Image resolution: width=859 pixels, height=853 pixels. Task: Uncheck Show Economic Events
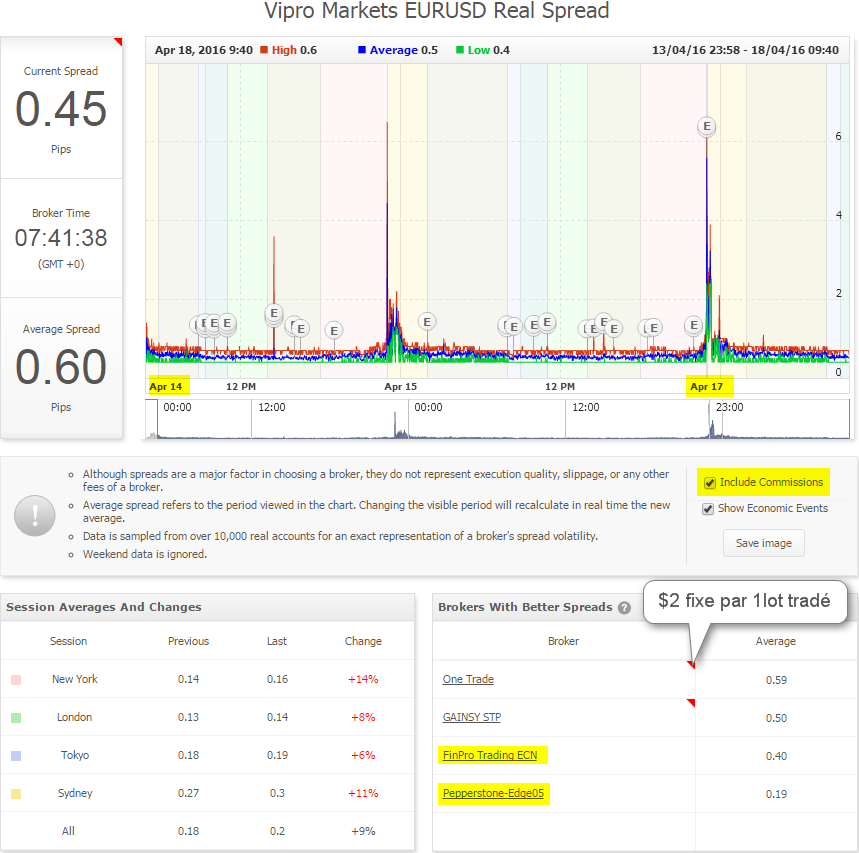click(x=708, y=509)
